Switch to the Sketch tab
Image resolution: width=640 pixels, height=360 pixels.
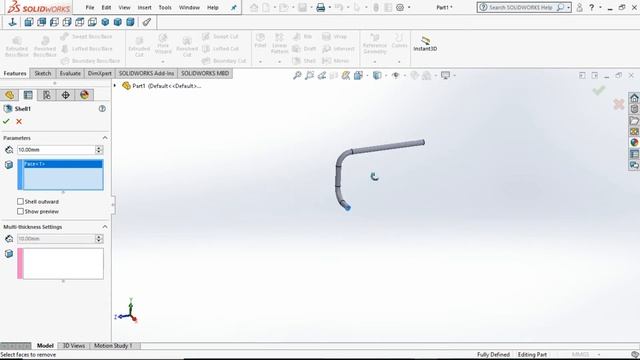(x=42, y=73)
